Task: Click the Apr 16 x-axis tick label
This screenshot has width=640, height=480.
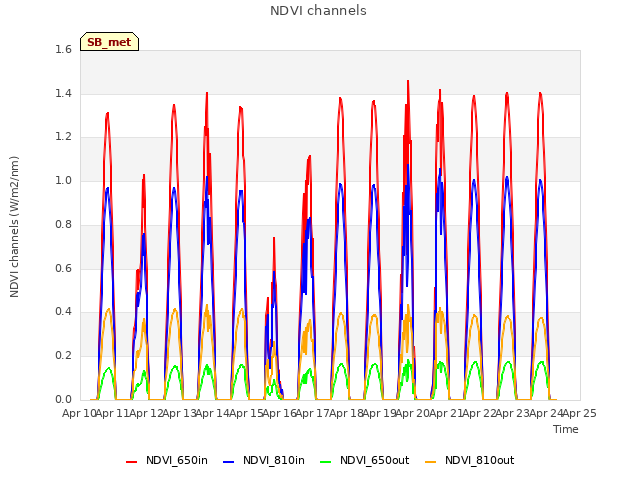Action: pyautogui.click(x=279, y=413)
